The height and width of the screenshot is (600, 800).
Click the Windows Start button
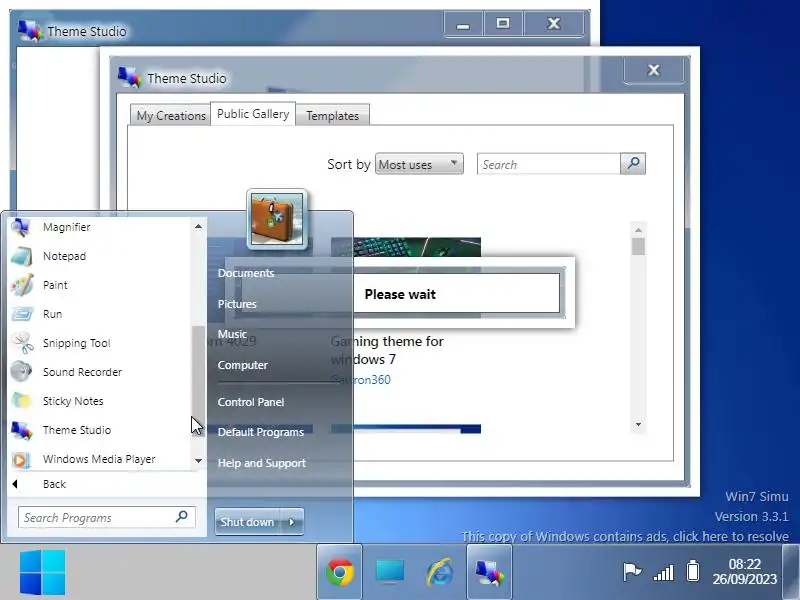tap(43, 572)
